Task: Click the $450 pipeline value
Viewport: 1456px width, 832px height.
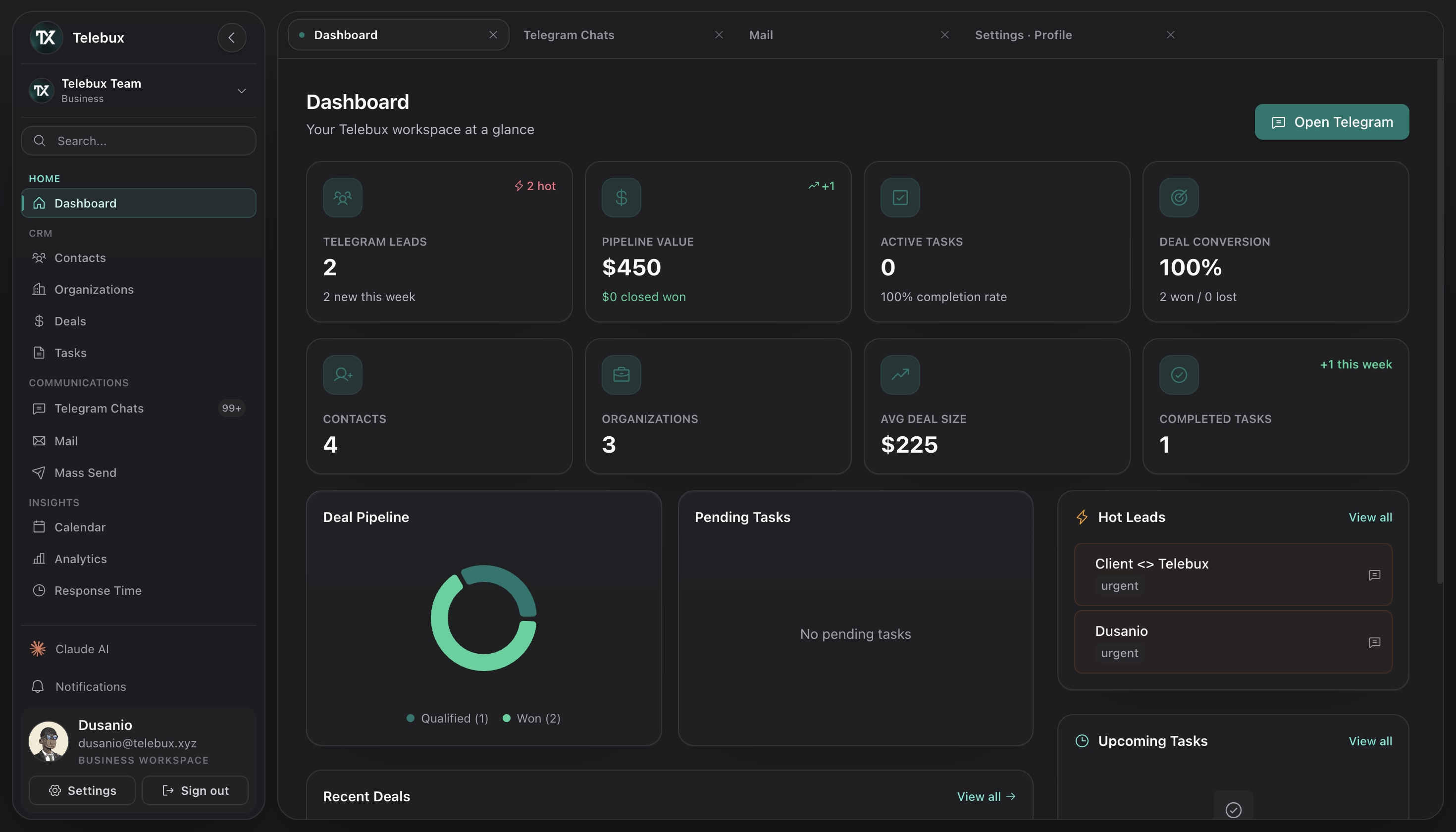Action: click(631, 267)
